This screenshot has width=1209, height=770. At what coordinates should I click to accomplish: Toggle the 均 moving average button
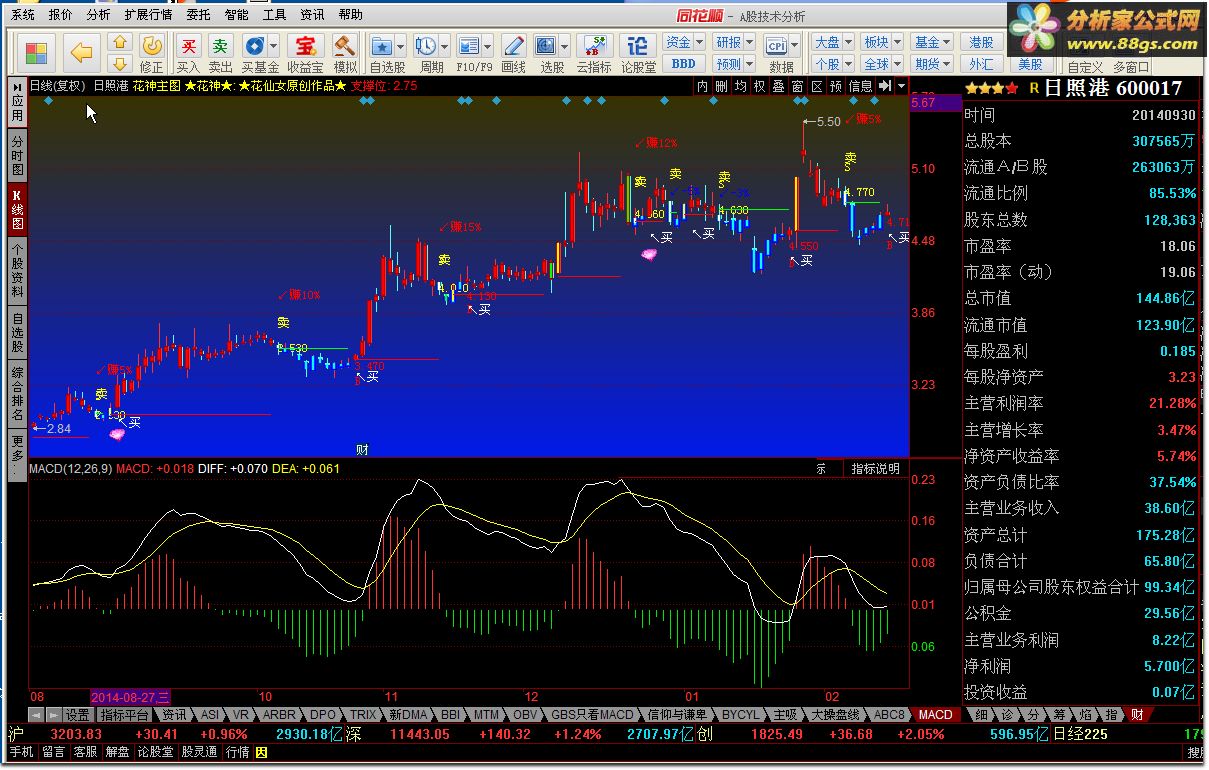741,87
